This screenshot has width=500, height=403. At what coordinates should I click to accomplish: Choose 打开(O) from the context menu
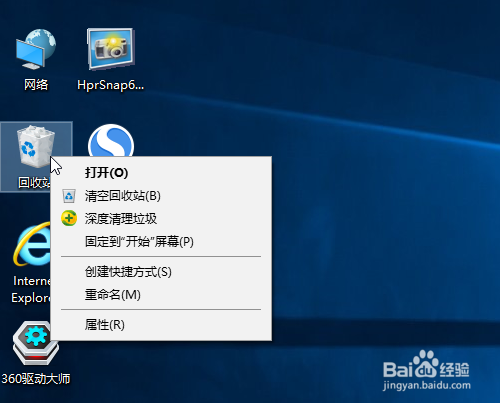coord(161,173)
